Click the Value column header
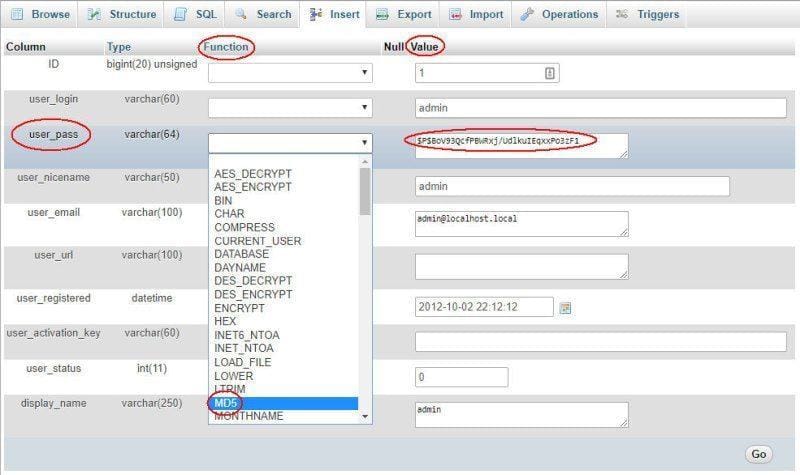 (424, 47)
